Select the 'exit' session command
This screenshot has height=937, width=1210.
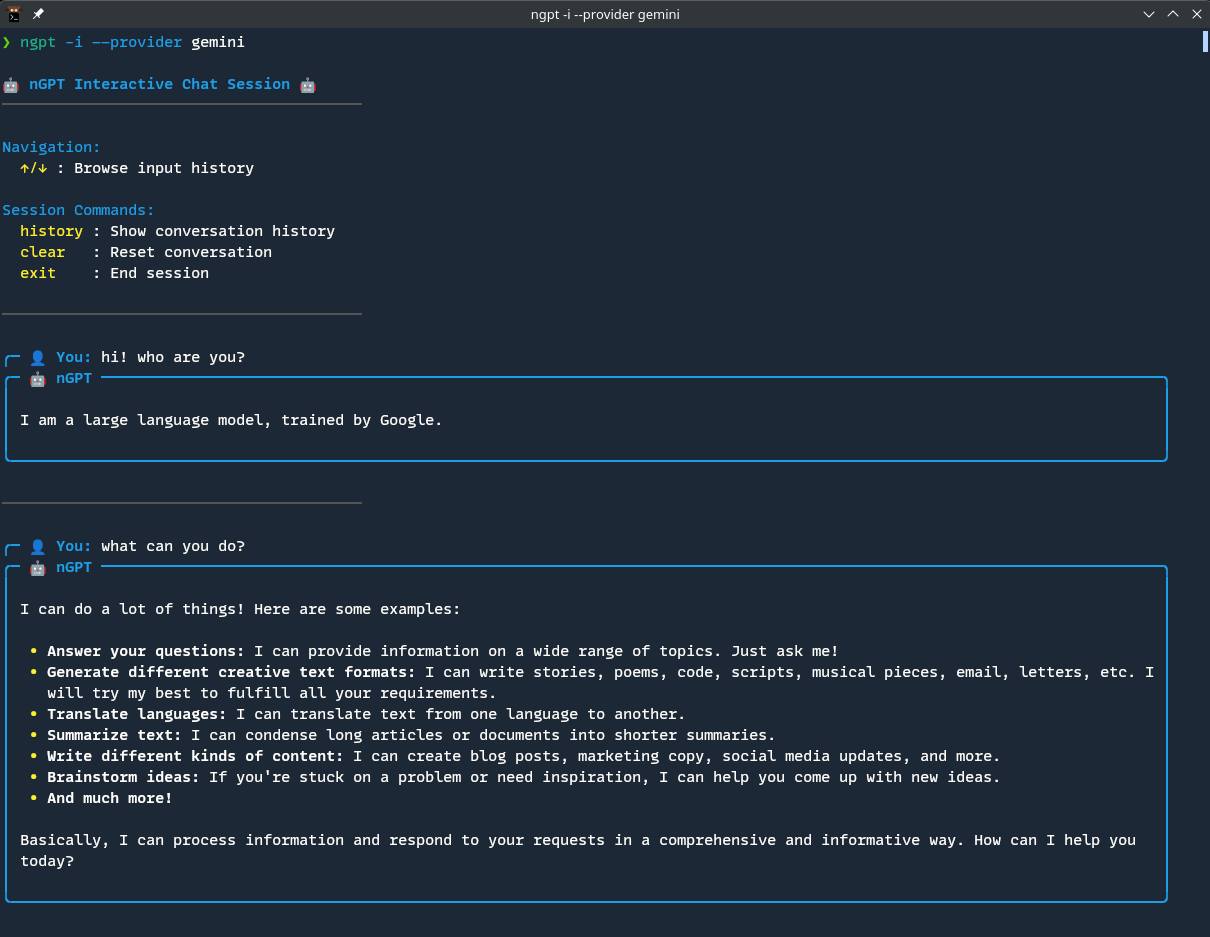pos(38,273)
